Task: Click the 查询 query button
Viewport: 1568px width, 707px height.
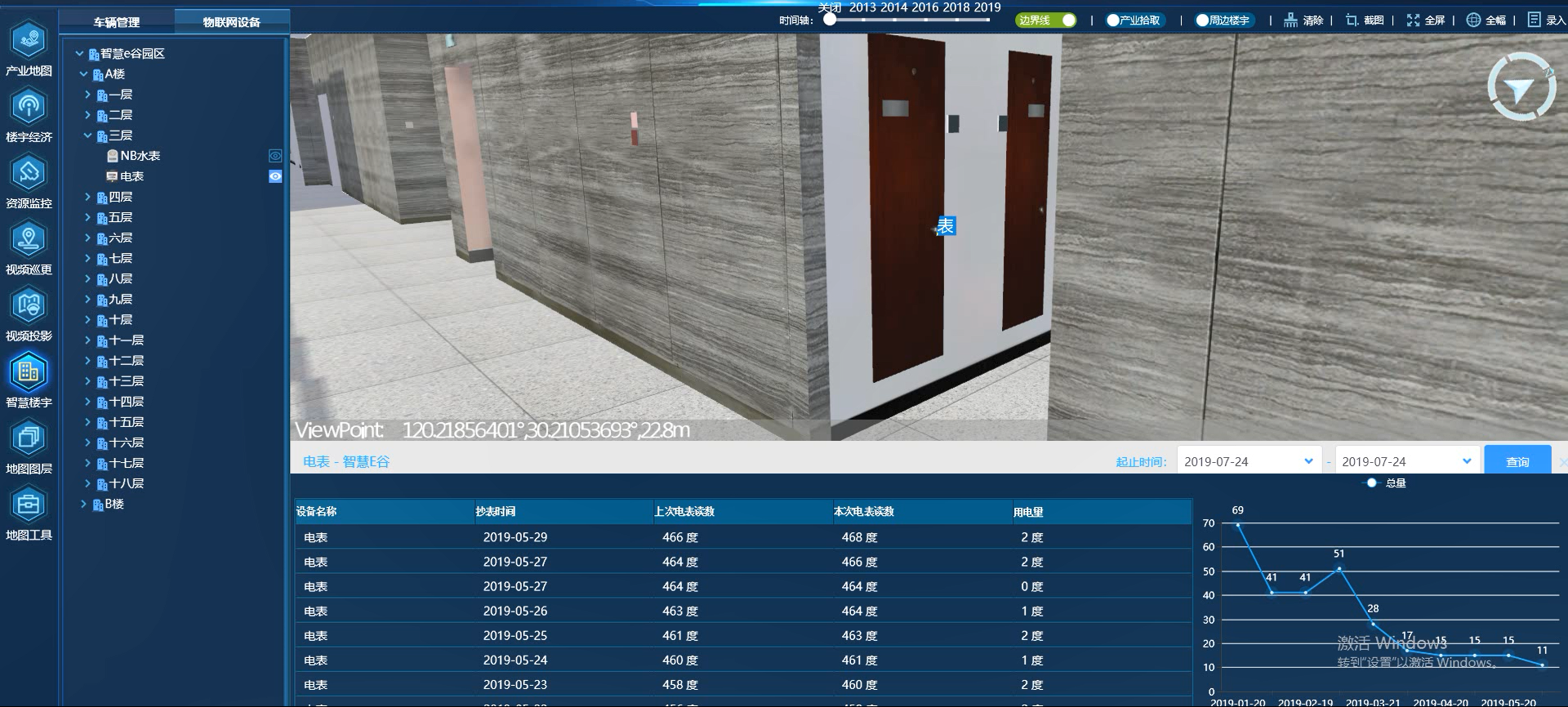Action: click(1517, 461)
